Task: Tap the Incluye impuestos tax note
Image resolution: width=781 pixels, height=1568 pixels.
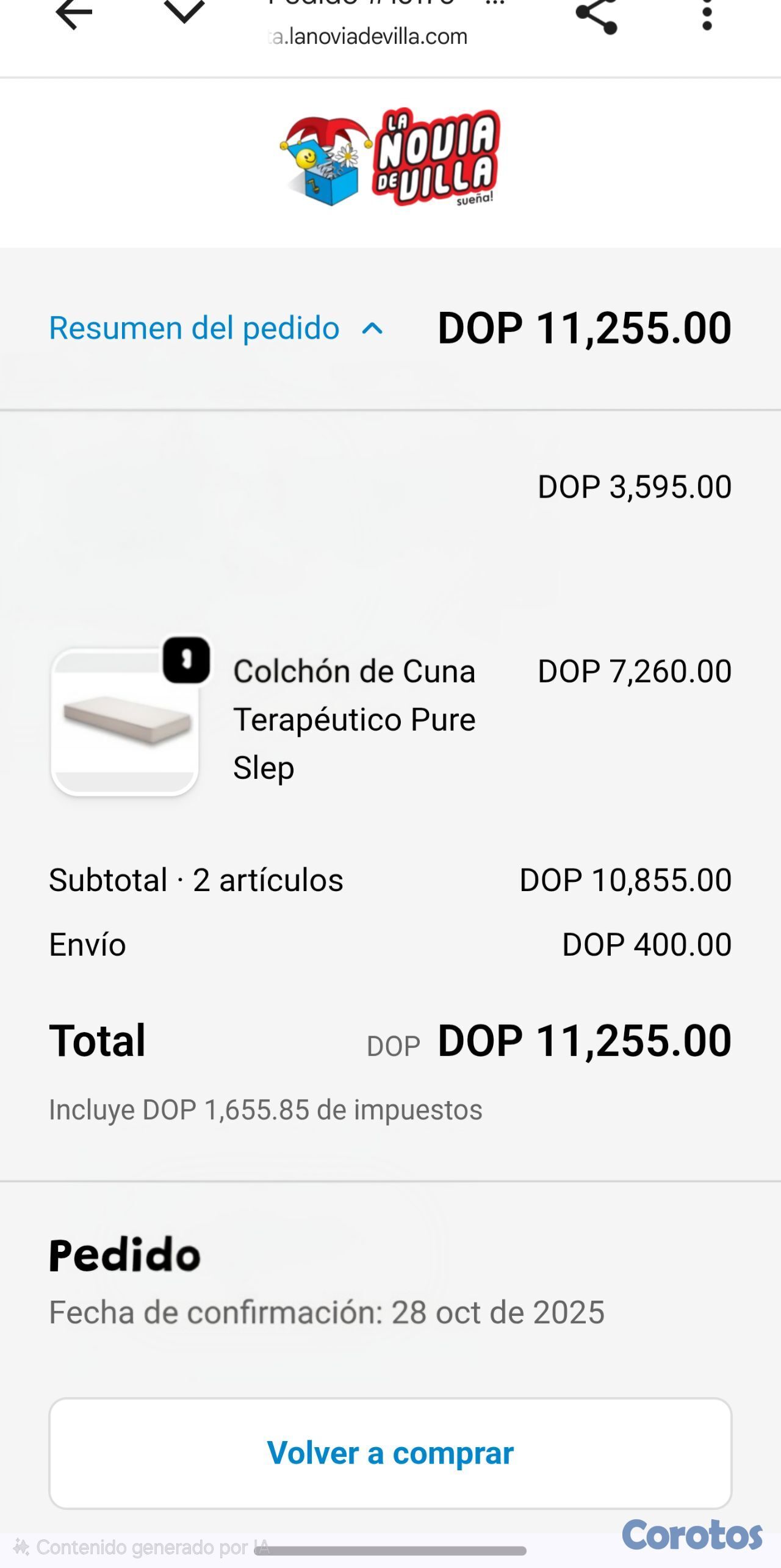Action: click(x=265, y=1110)
